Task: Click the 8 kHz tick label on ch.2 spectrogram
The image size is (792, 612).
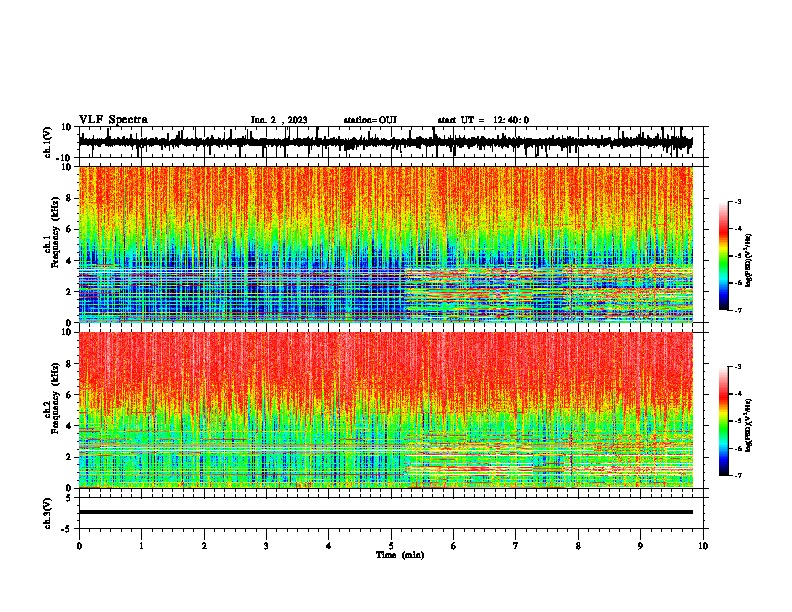Action: coord(69,364)
